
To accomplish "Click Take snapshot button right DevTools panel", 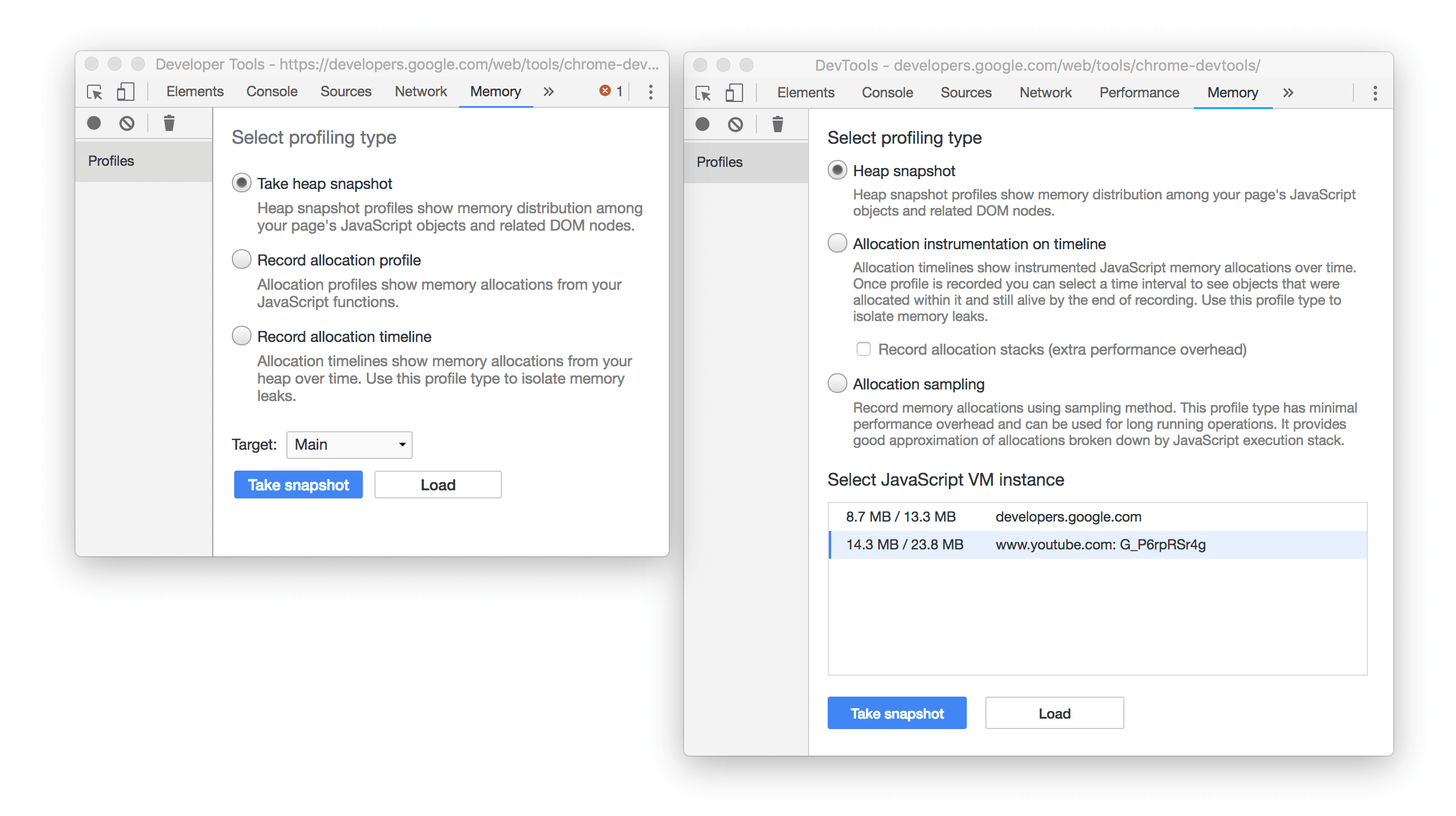I will (x=898, y=713).
